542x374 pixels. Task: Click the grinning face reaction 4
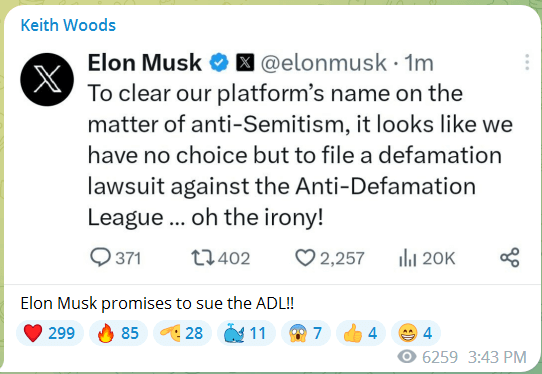click(x=416, y=333)
